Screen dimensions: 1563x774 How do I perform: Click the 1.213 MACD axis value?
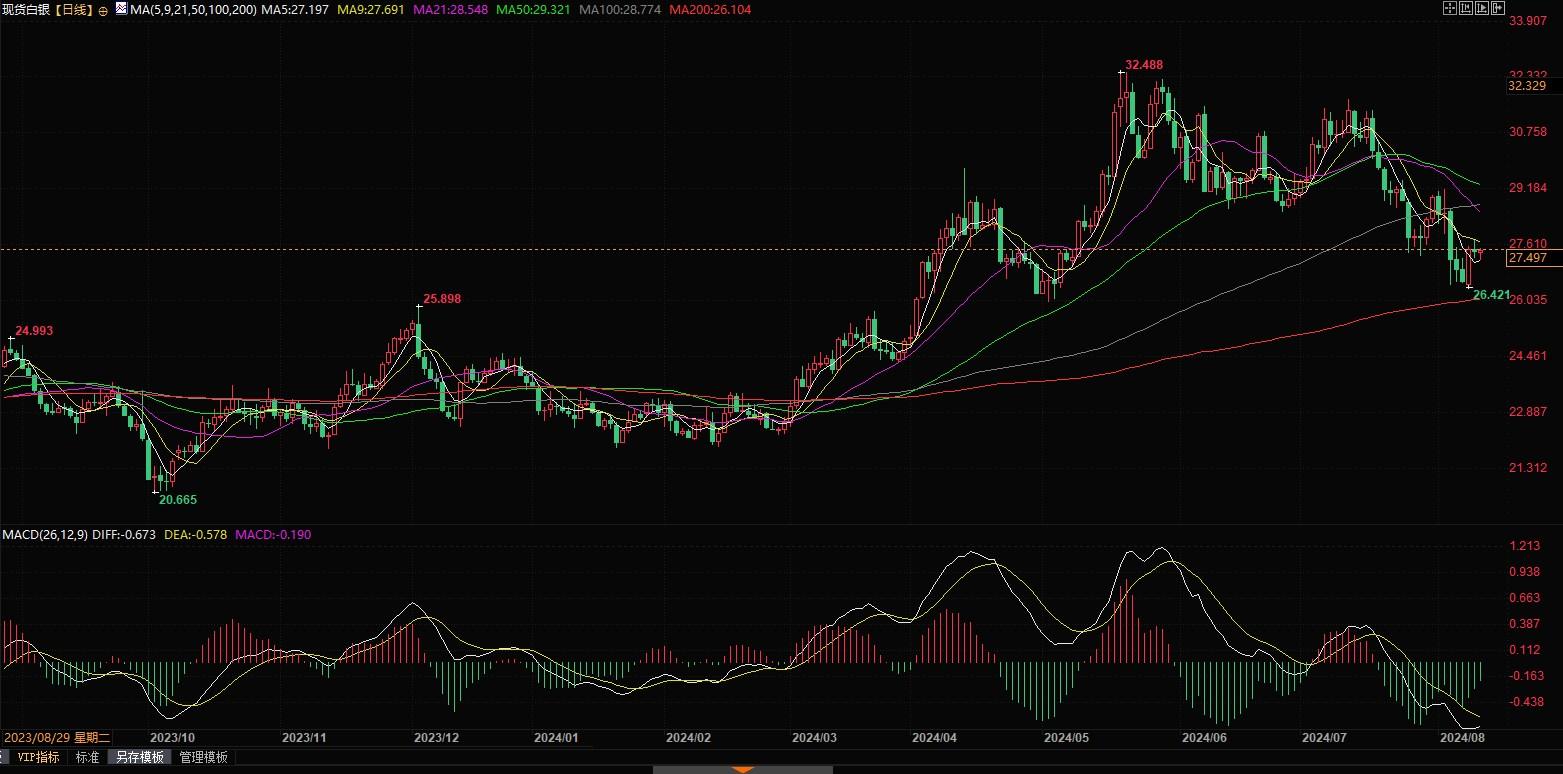point(1525,546)
